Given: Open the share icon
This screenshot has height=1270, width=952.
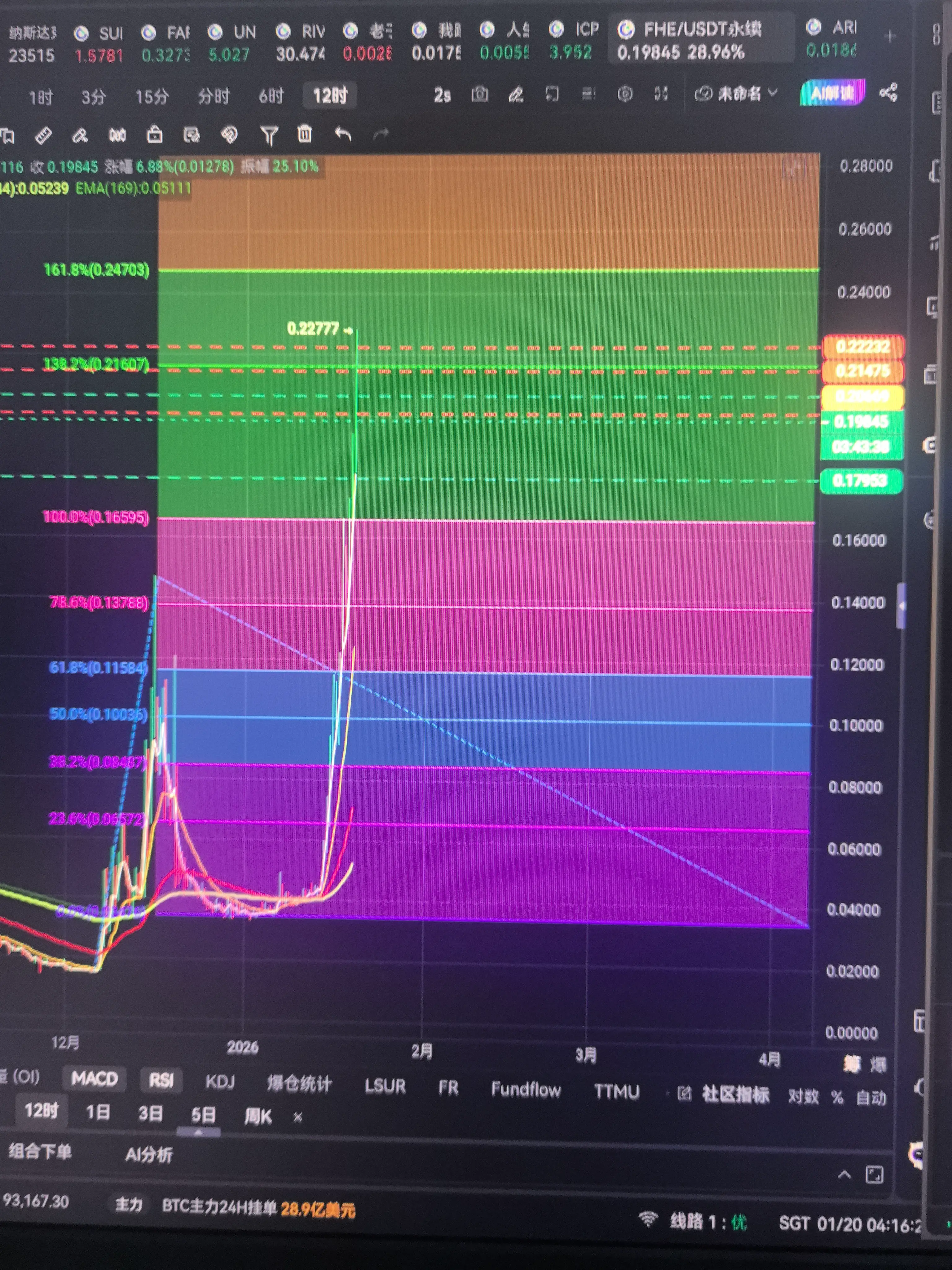Looking at the screenshot, I should 888,92.
